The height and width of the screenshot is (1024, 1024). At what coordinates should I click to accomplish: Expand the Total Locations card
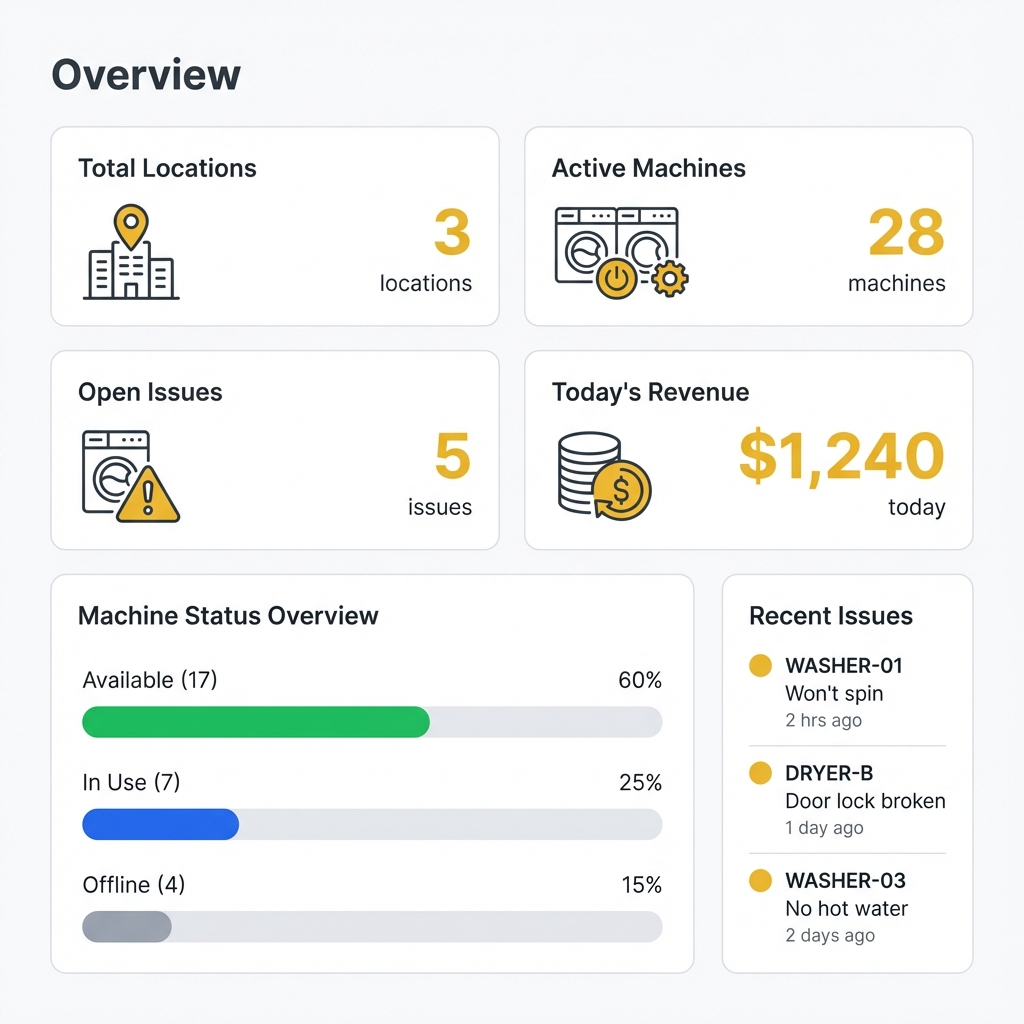click(274, 225)
